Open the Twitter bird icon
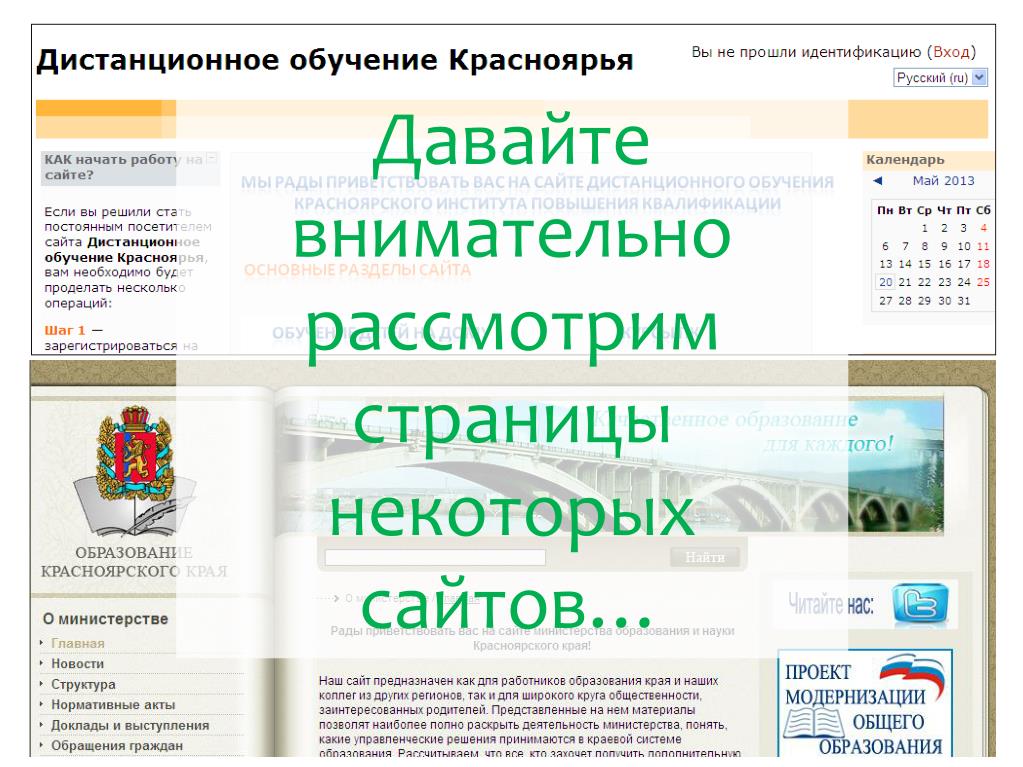 tap(920, 603)
